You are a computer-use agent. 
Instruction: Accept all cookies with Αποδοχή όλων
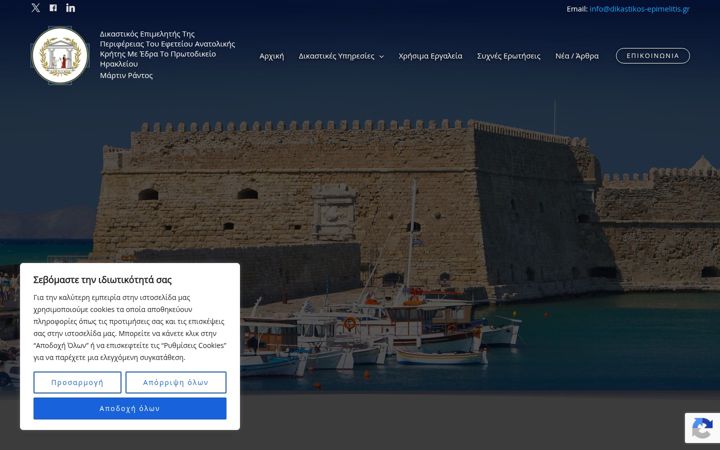pyautogui.click(x=130, y=408)
